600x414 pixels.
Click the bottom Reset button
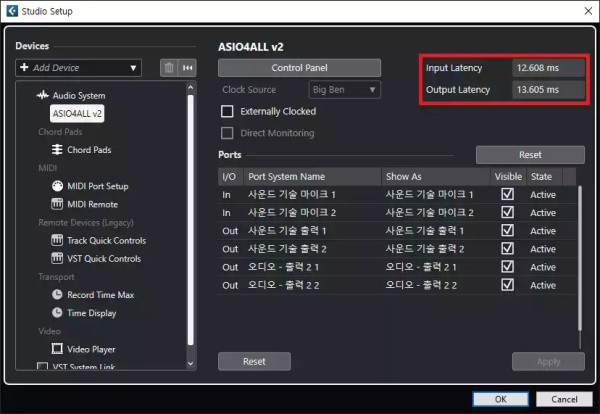point(254,361)
